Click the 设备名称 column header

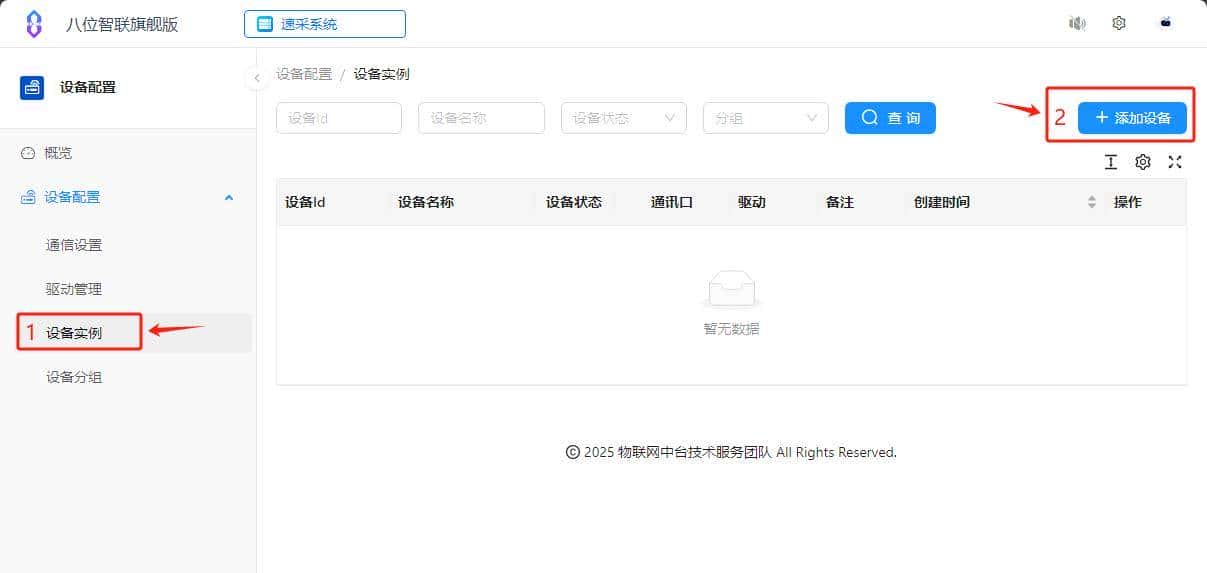point(426,202)
